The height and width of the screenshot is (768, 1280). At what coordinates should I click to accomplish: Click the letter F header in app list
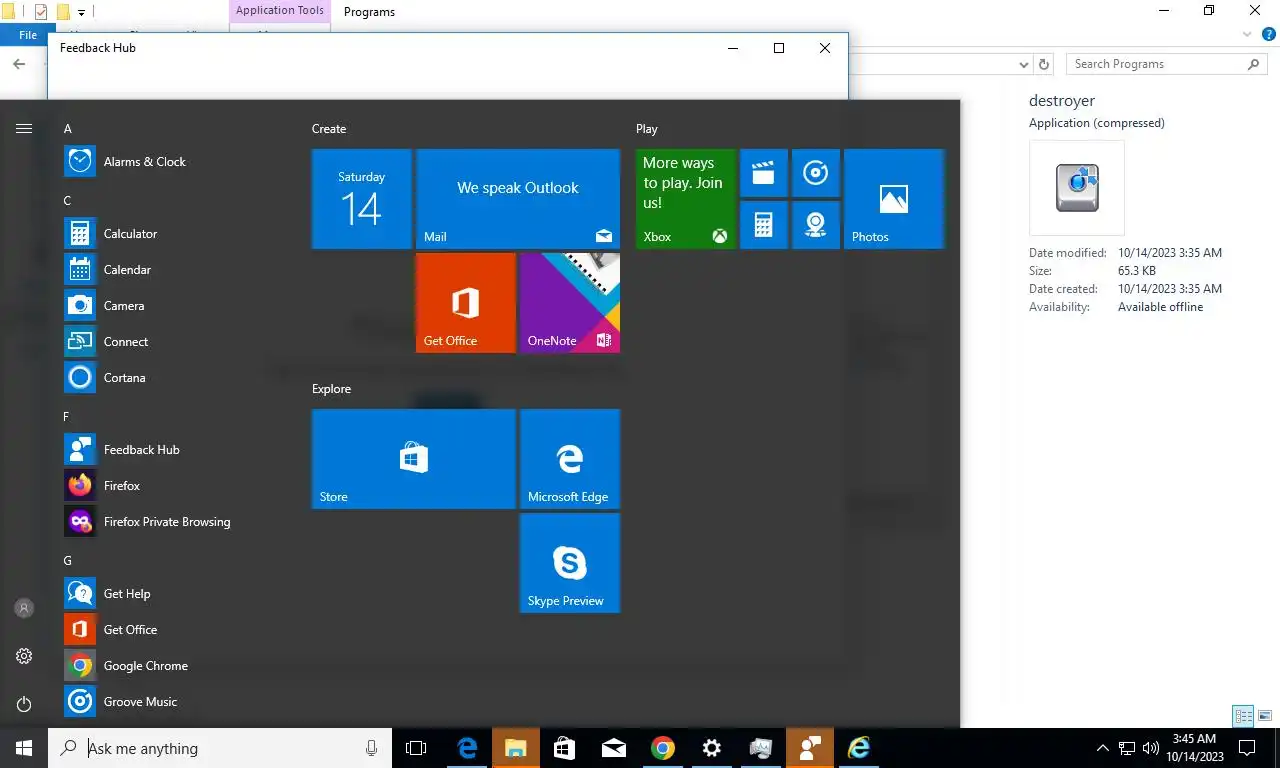tap(67, 417)
